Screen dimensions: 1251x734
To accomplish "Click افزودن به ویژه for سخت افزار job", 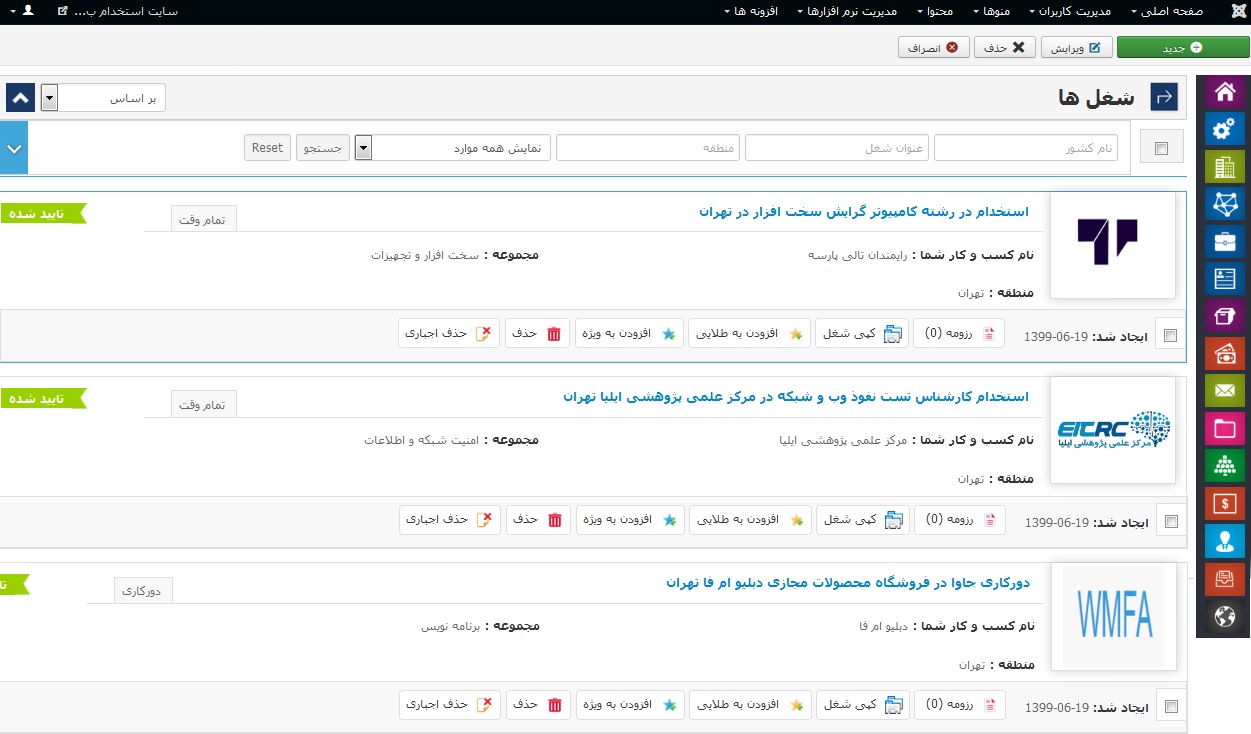I will point(630,334).
